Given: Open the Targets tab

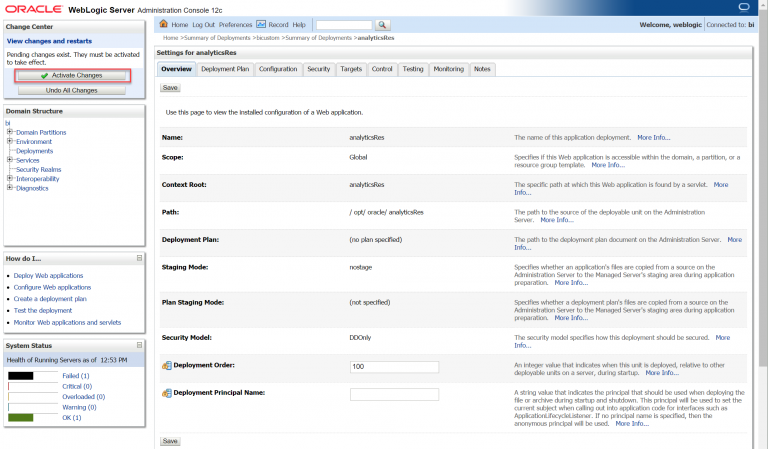Looking at the screenshot, I should (x=351, y=69).
